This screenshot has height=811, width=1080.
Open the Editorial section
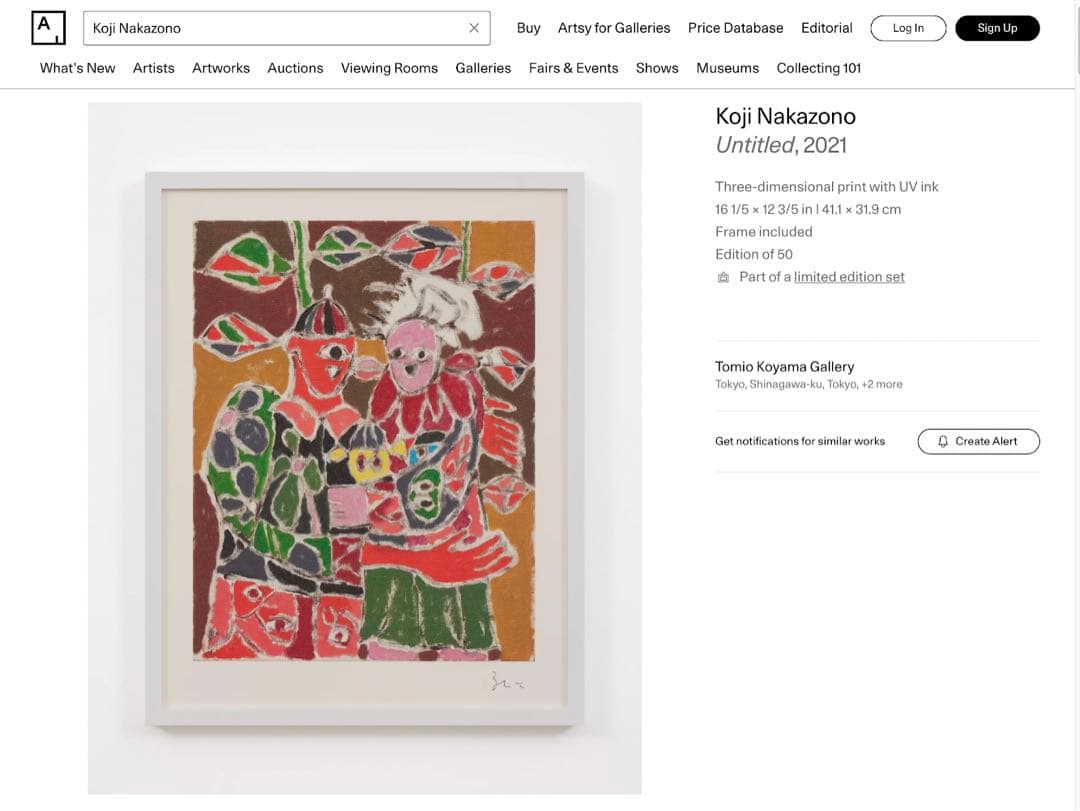[827, 28]
